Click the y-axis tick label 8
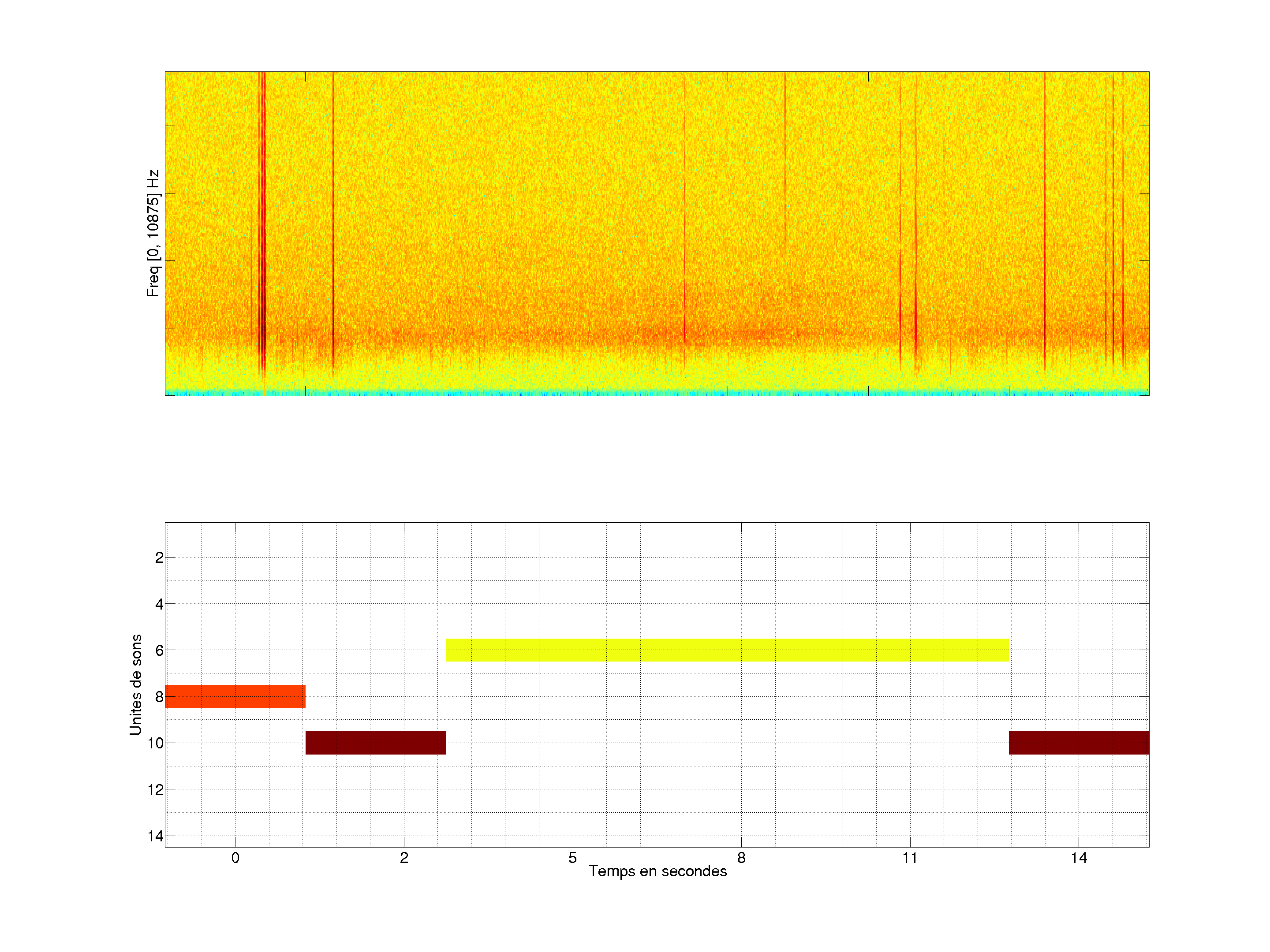The height and width of the screenshot is (952, 1270). [159, 697]
